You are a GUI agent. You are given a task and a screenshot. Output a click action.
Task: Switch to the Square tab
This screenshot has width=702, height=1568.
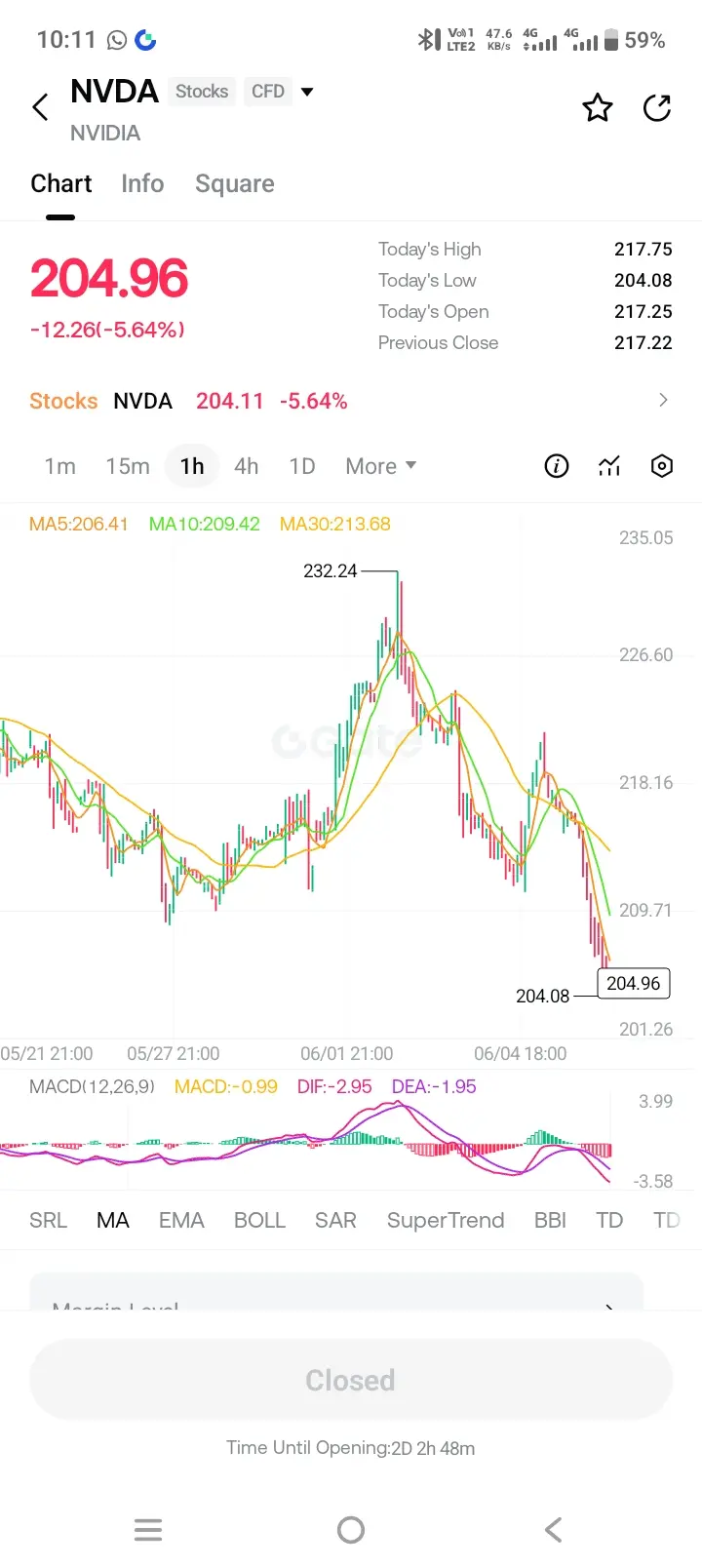coord(235,183)
